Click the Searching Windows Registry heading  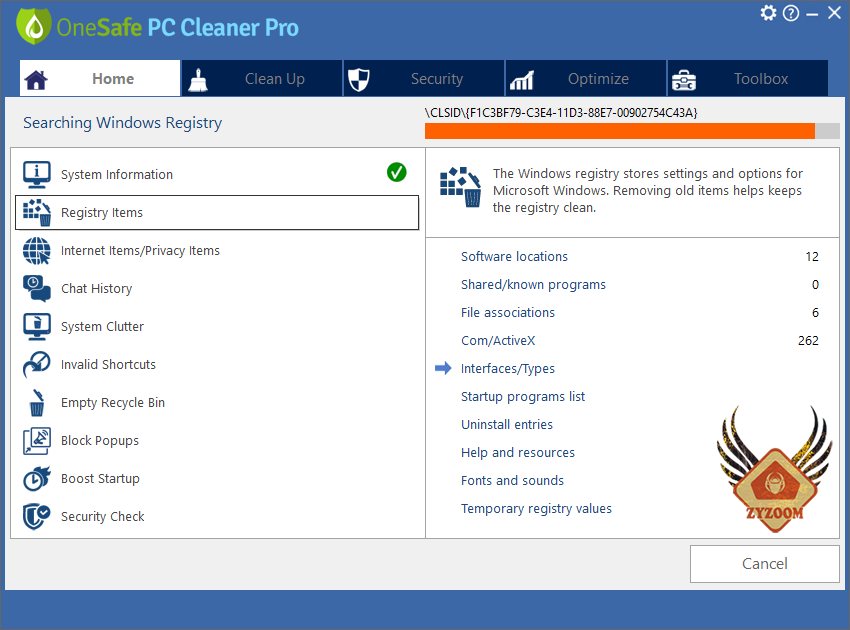coord(123,123)
